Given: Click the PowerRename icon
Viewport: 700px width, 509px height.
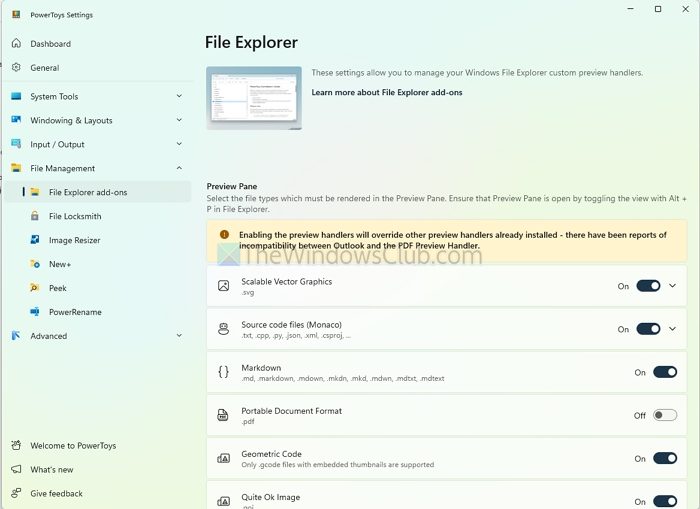Looking at the screenshot, I should pyautogui.click(x=35, y=312).
